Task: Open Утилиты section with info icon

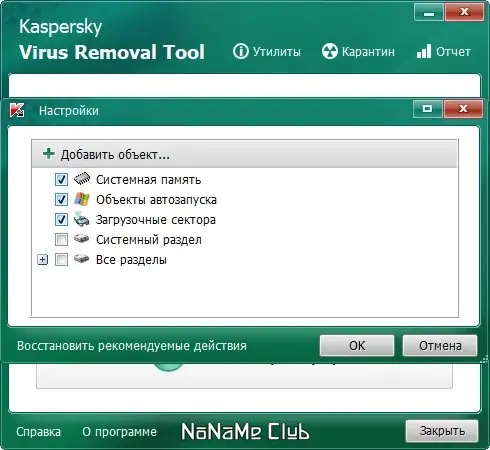Action: tap(241, 51)
